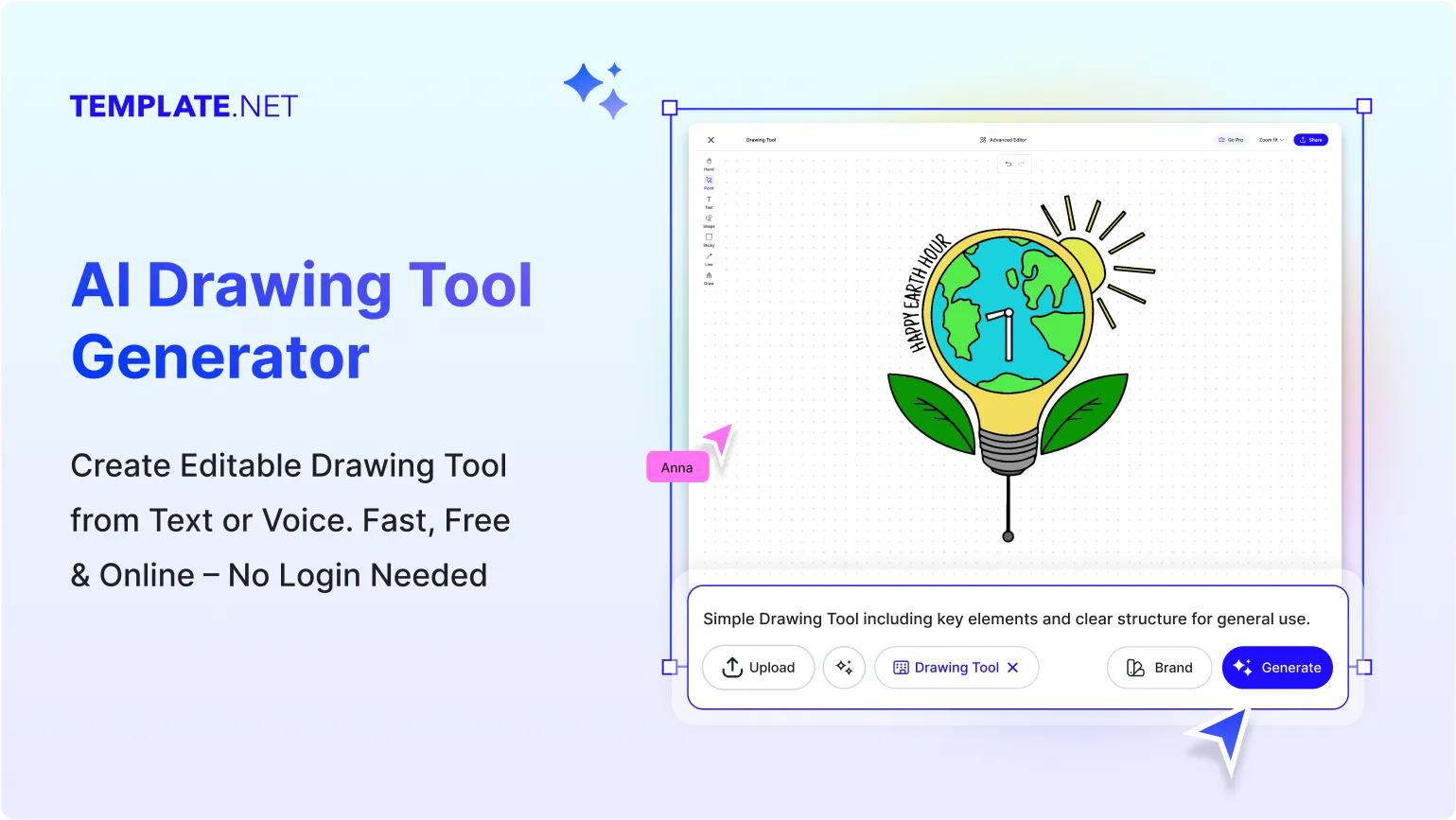Click the prompt text field
This screenshot has width=1456, height=820.
(x=1006, y=619)
